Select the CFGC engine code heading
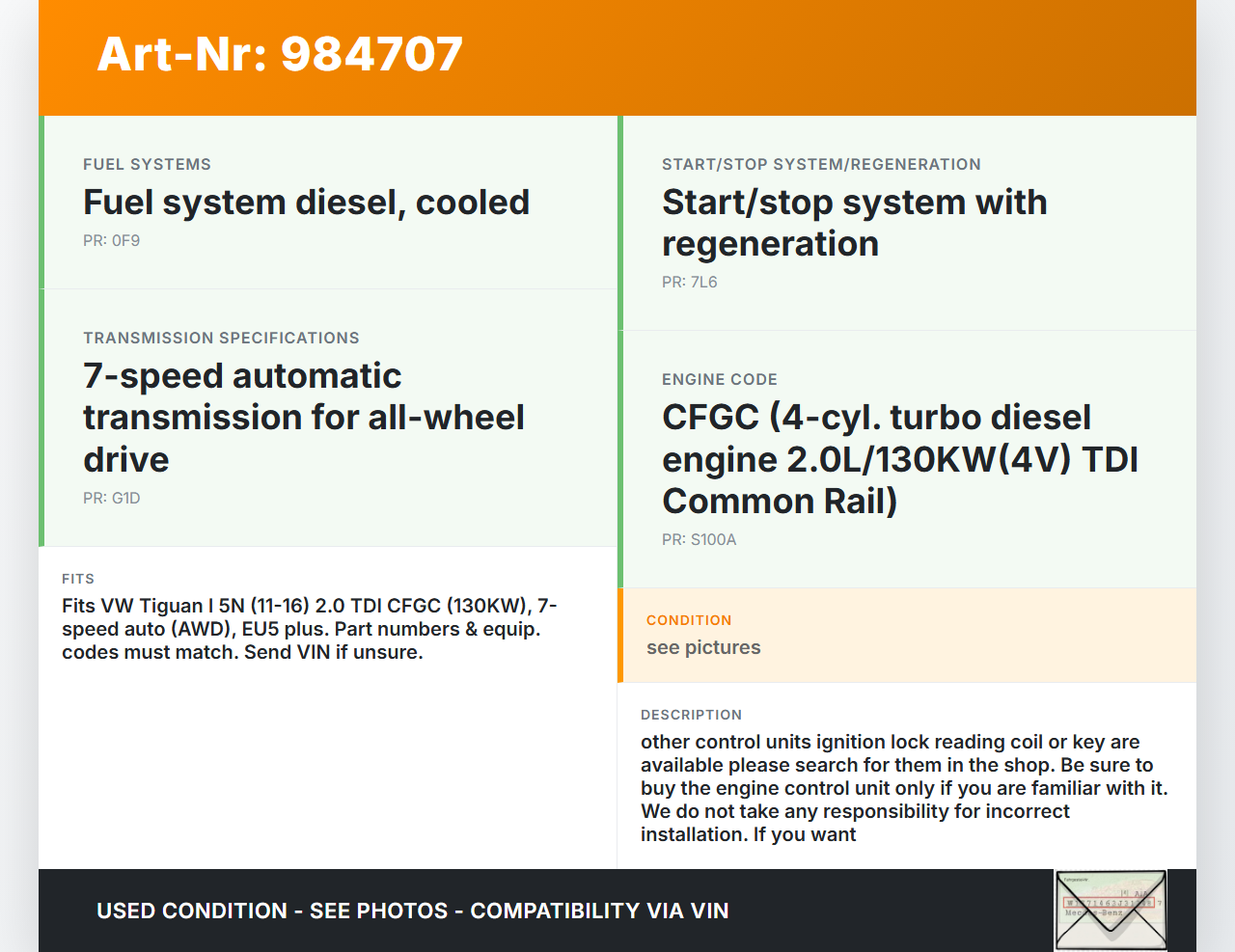Image resolution: width=1235 pixels, height=952 pixels. point(899,459)
